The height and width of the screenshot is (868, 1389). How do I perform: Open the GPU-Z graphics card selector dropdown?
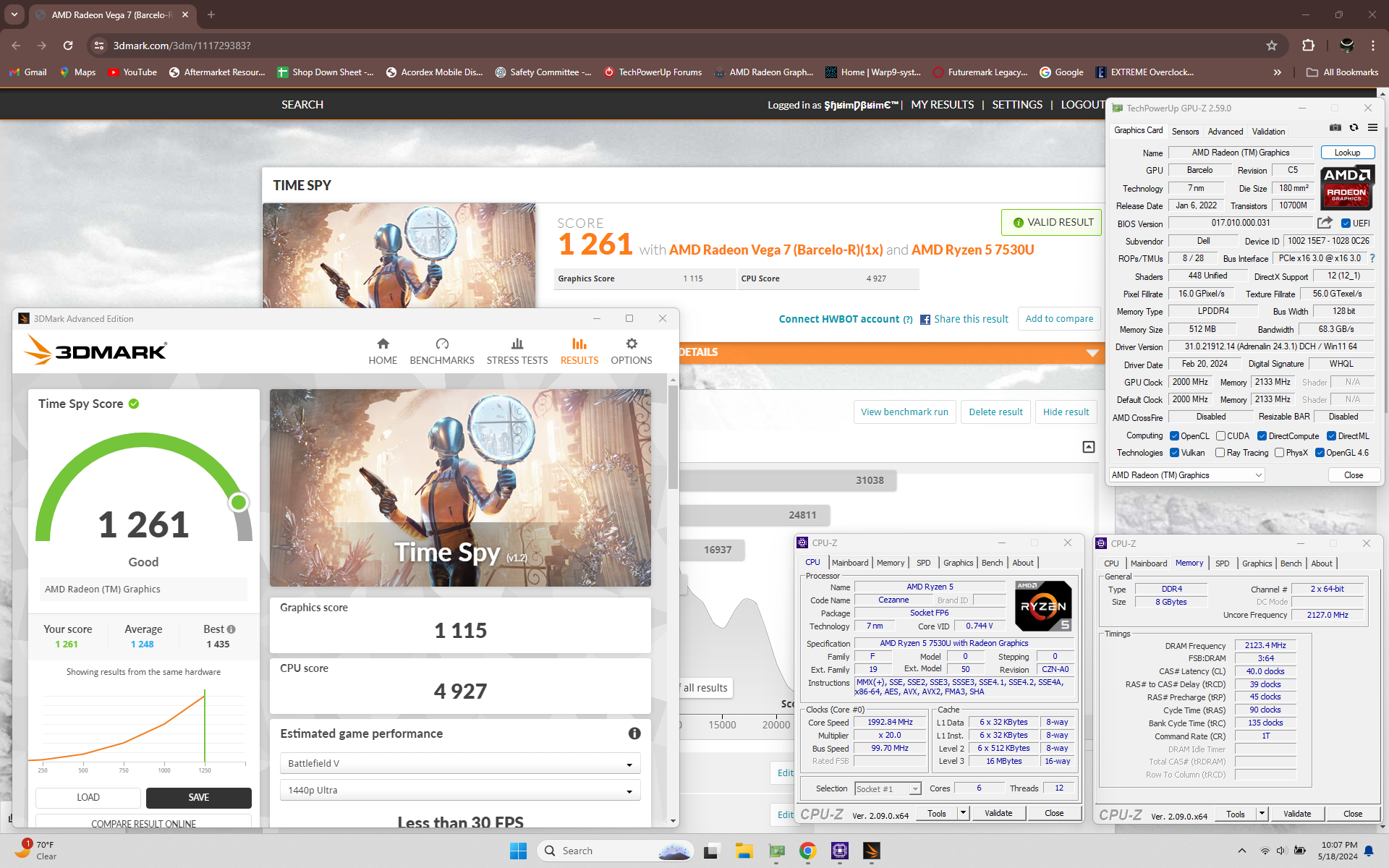(x=1186, y=475)
